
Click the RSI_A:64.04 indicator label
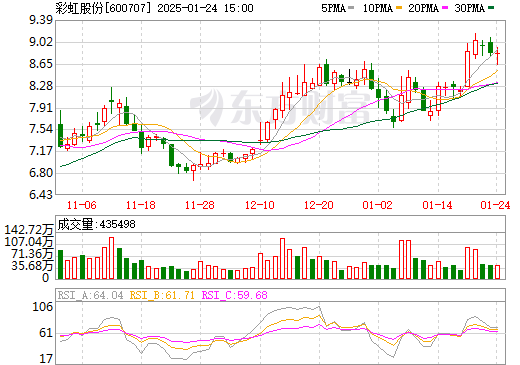[90, 295]
